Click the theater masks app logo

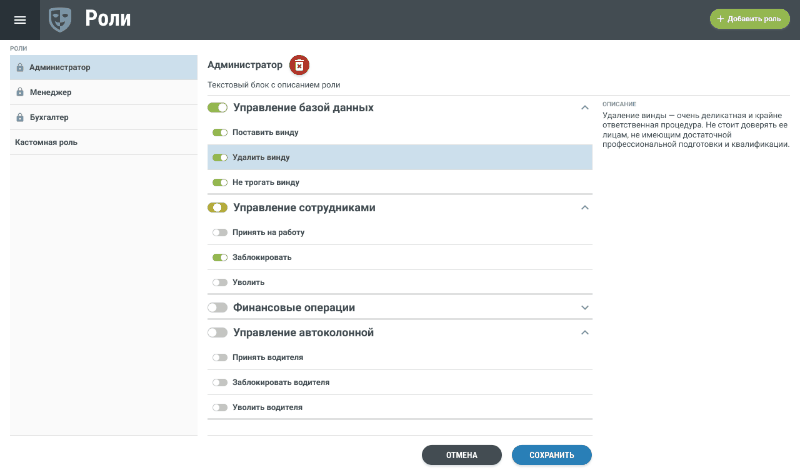click(61, 19)
